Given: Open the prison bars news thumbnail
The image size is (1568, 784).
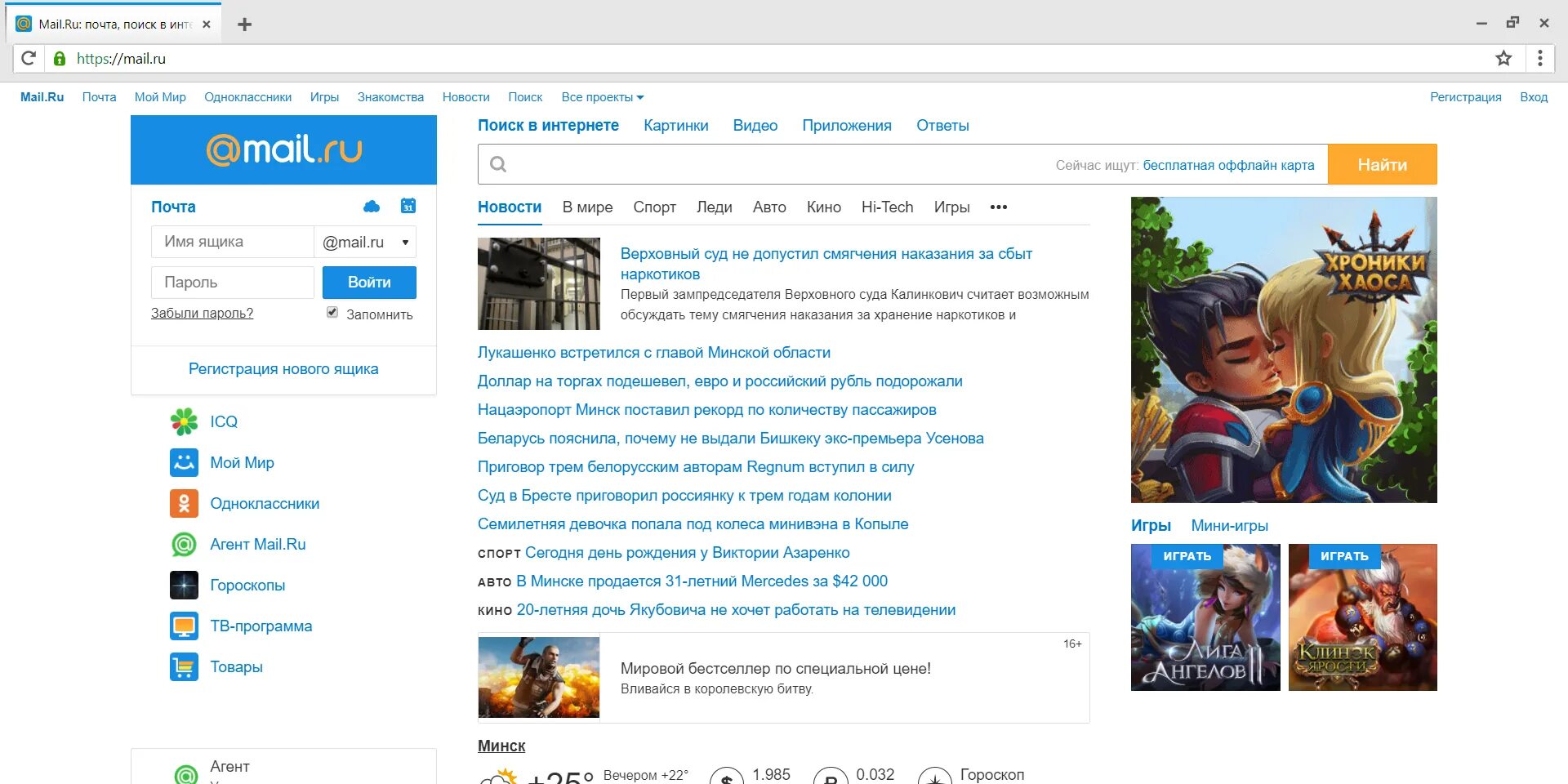Looking at the screenshot, I should 538,283.
